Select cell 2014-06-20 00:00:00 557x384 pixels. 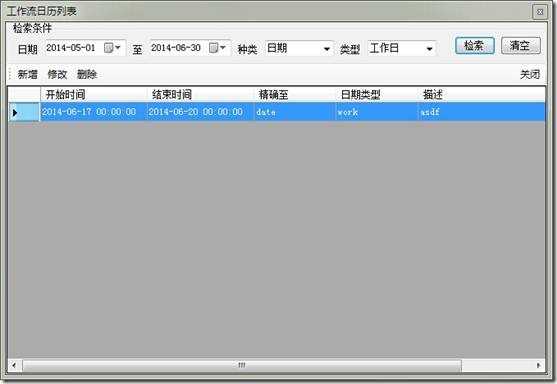click(x=200, y=112)
